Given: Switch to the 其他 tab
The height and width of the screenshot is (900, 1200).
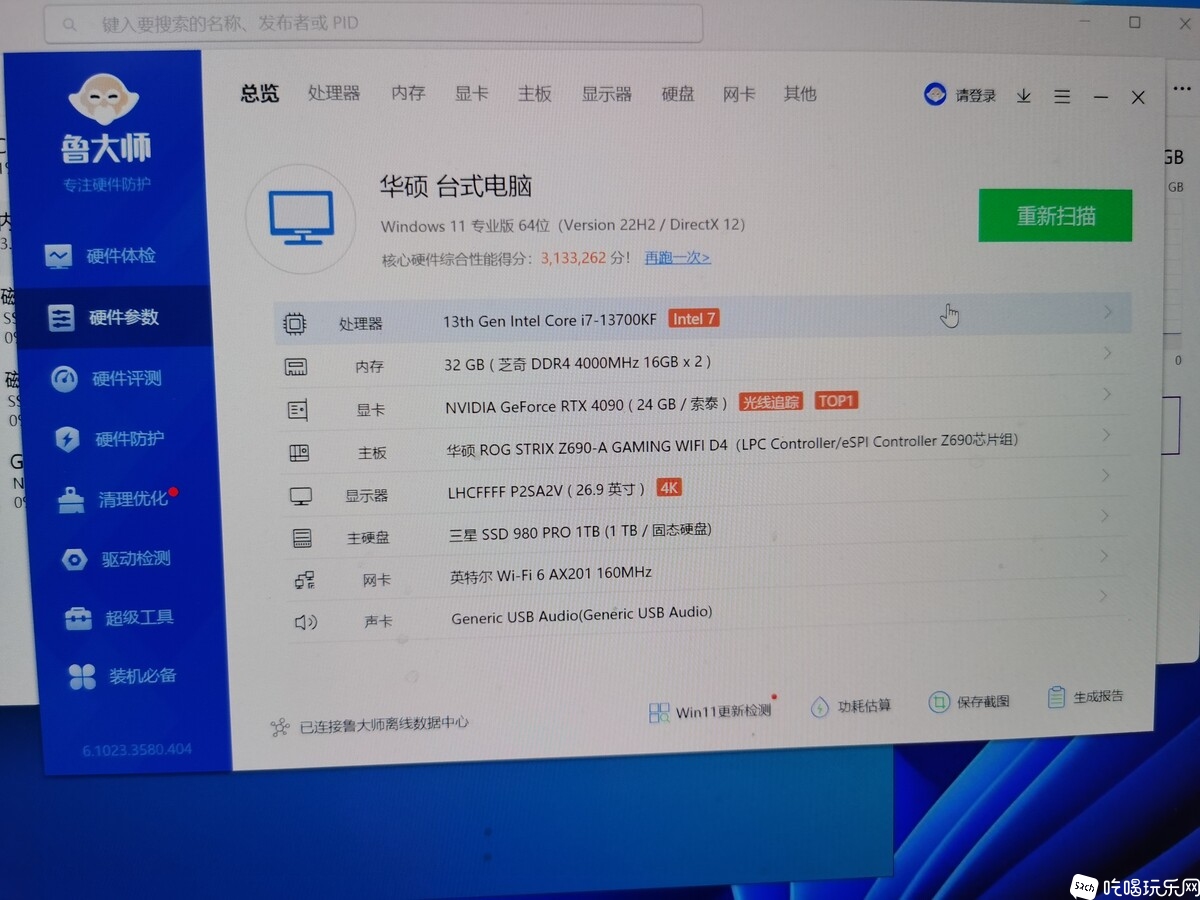Looking at the screenshot, I should (800, 94).
